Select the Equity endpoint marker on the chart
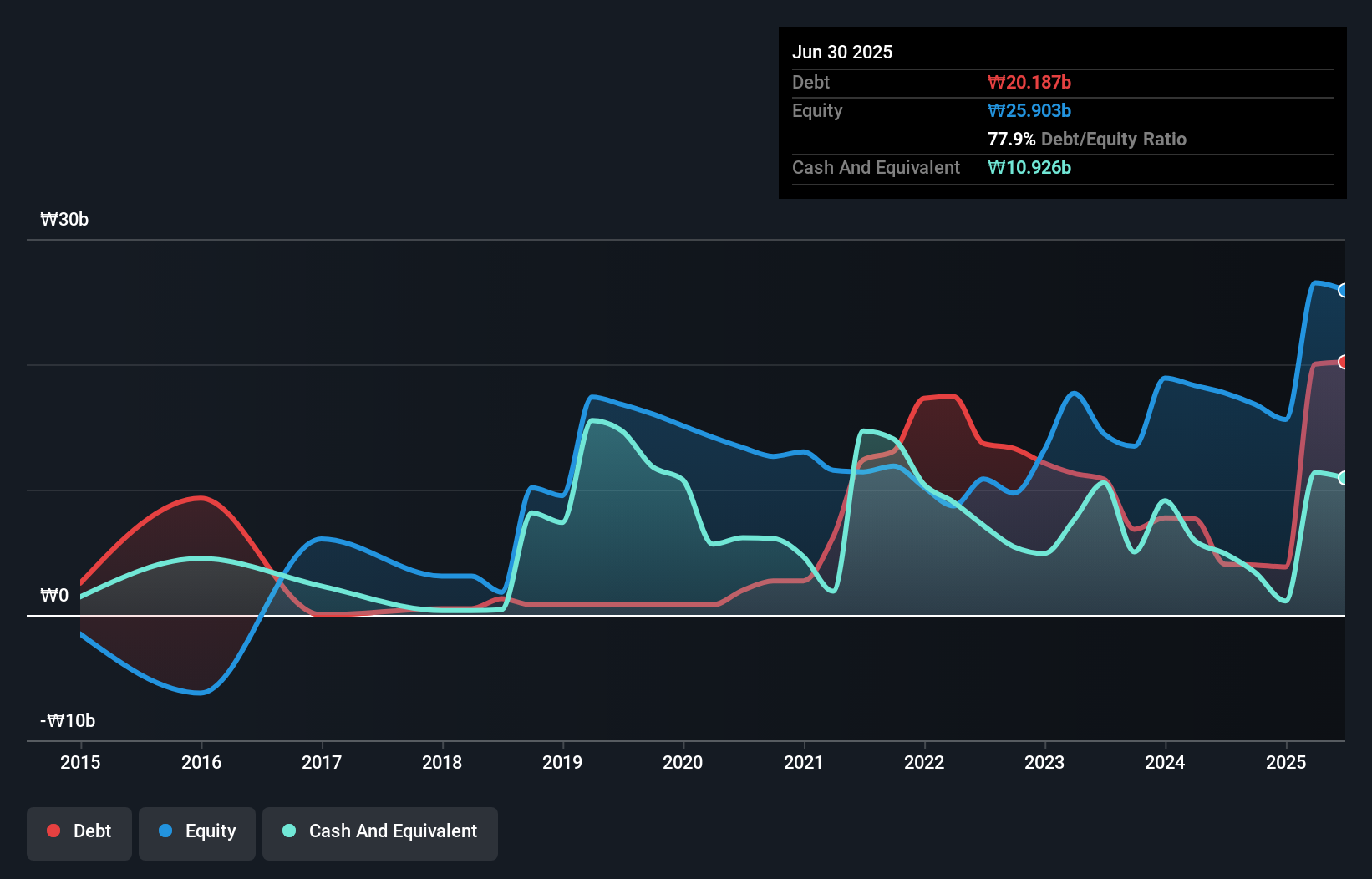 click(1343, 290)
